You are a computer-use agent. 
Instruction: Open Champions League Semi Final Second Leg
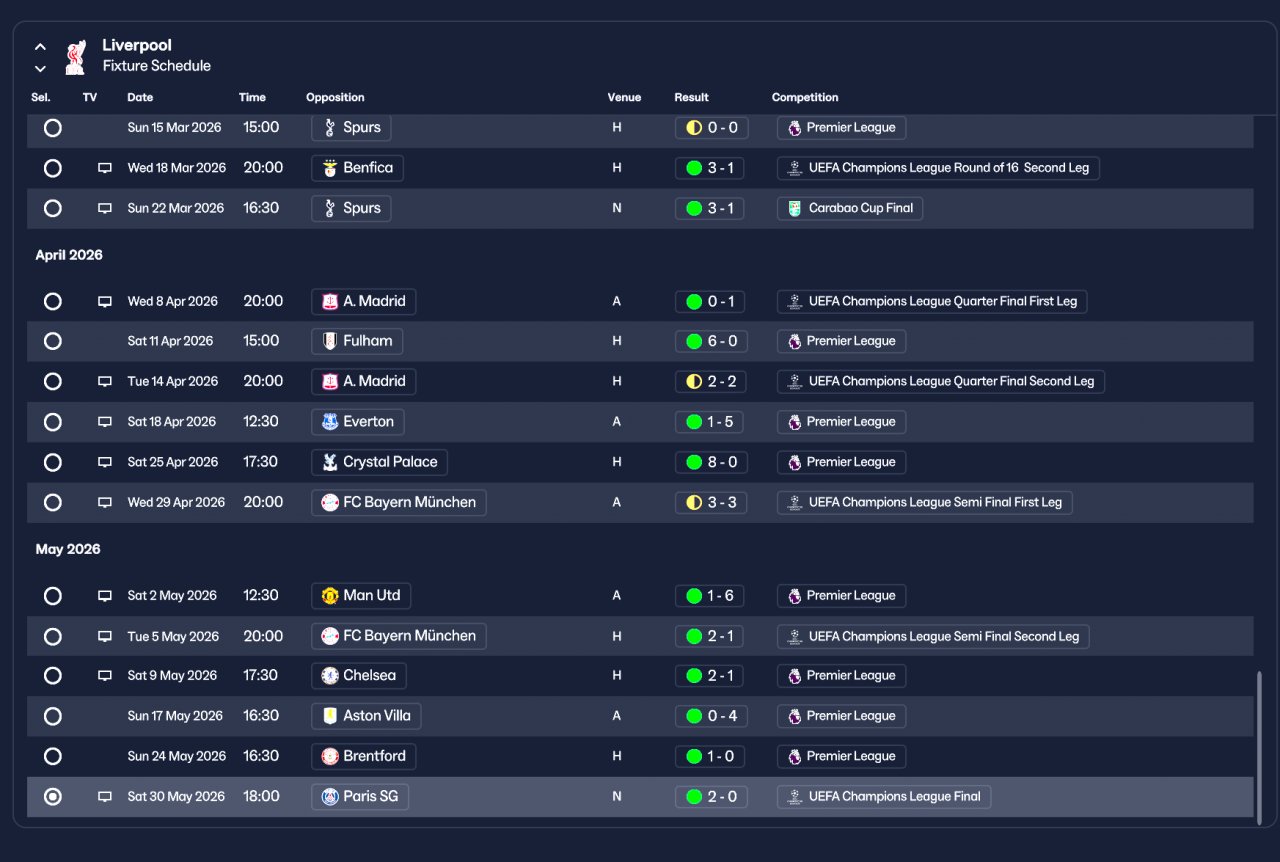pos(933,636)
